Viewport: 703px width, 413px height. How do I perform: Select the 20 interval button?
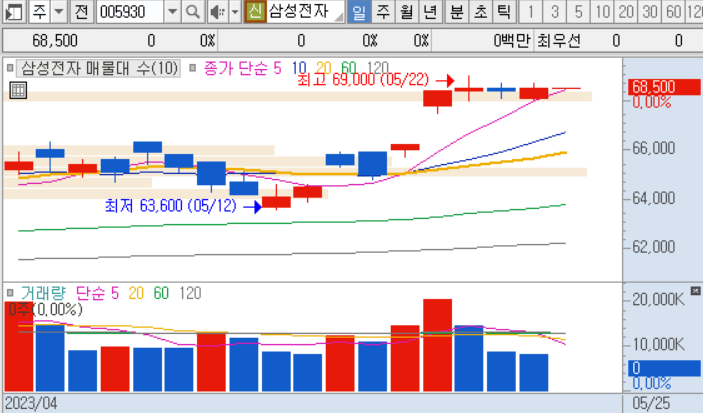626,12
